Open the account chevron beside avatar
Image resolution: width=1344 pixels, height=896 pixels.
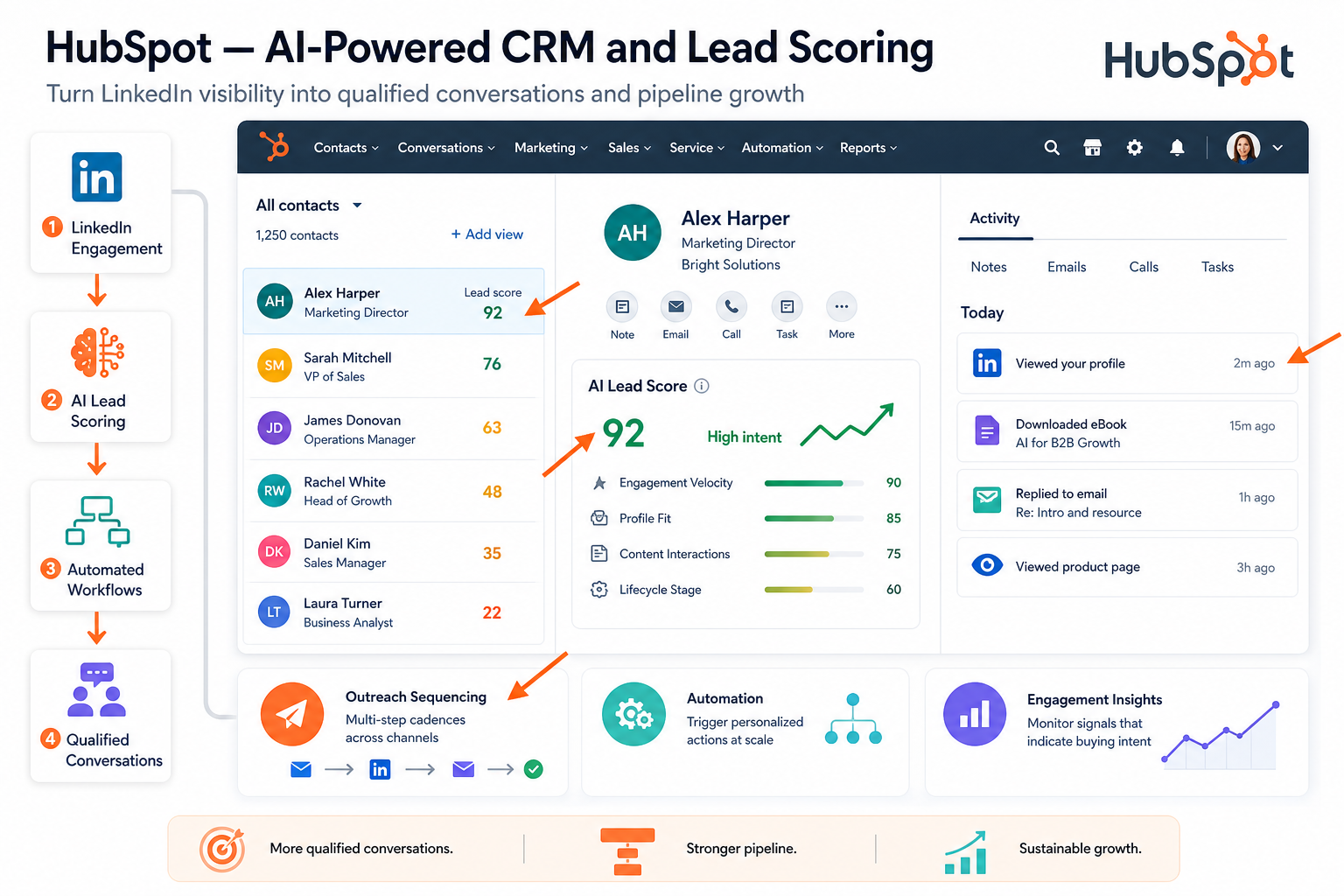pyautogui.click(x=1277, y=148)
